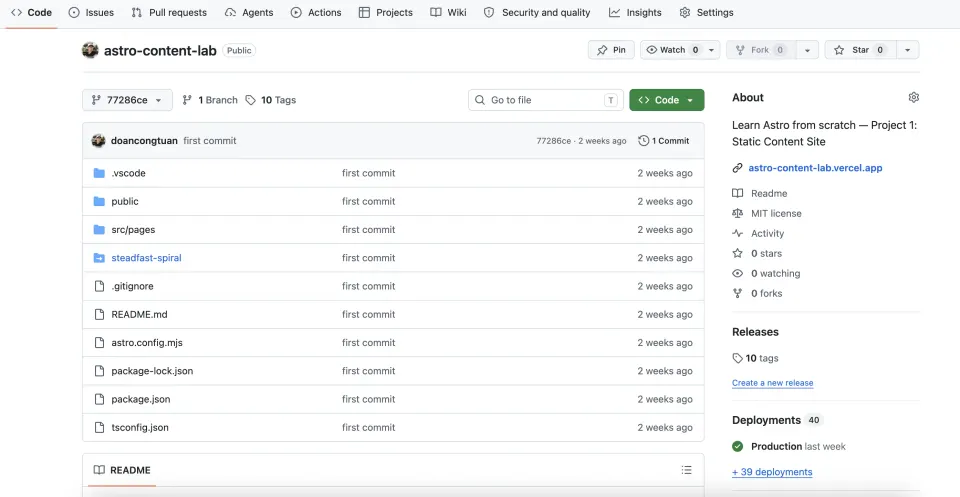This screenshot has width=960, height=497.
Task: Click the repository owner avatar
Action: click(x=90, y=50)
